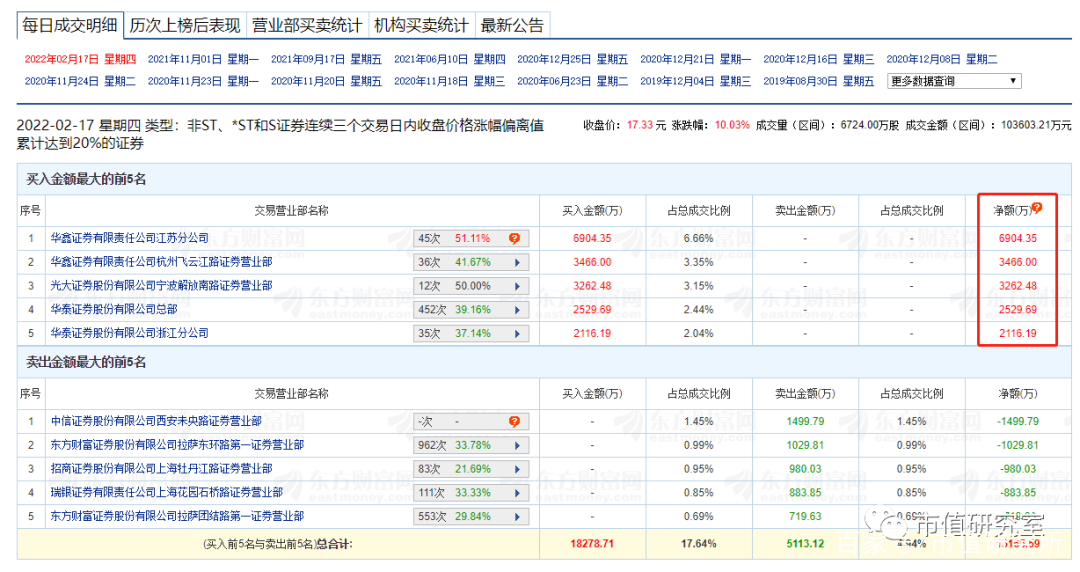
Task: Expand arrow for 瑞银证券上海花园石桥路证券营业部
Action: coord(517,493)
